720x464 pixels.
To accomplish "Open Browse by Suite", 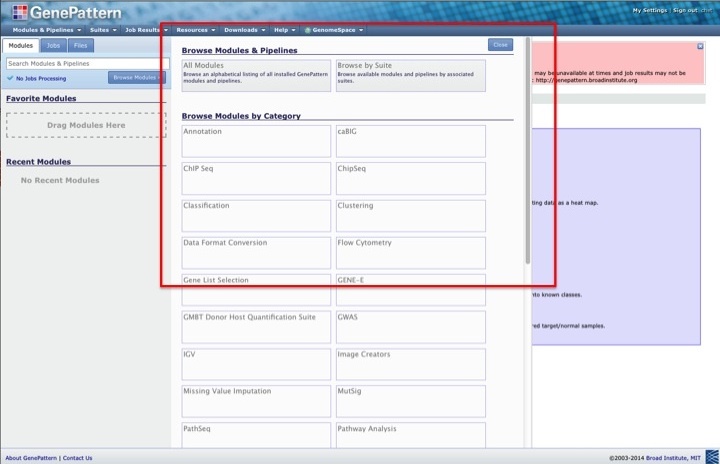I will pos(411,75).
